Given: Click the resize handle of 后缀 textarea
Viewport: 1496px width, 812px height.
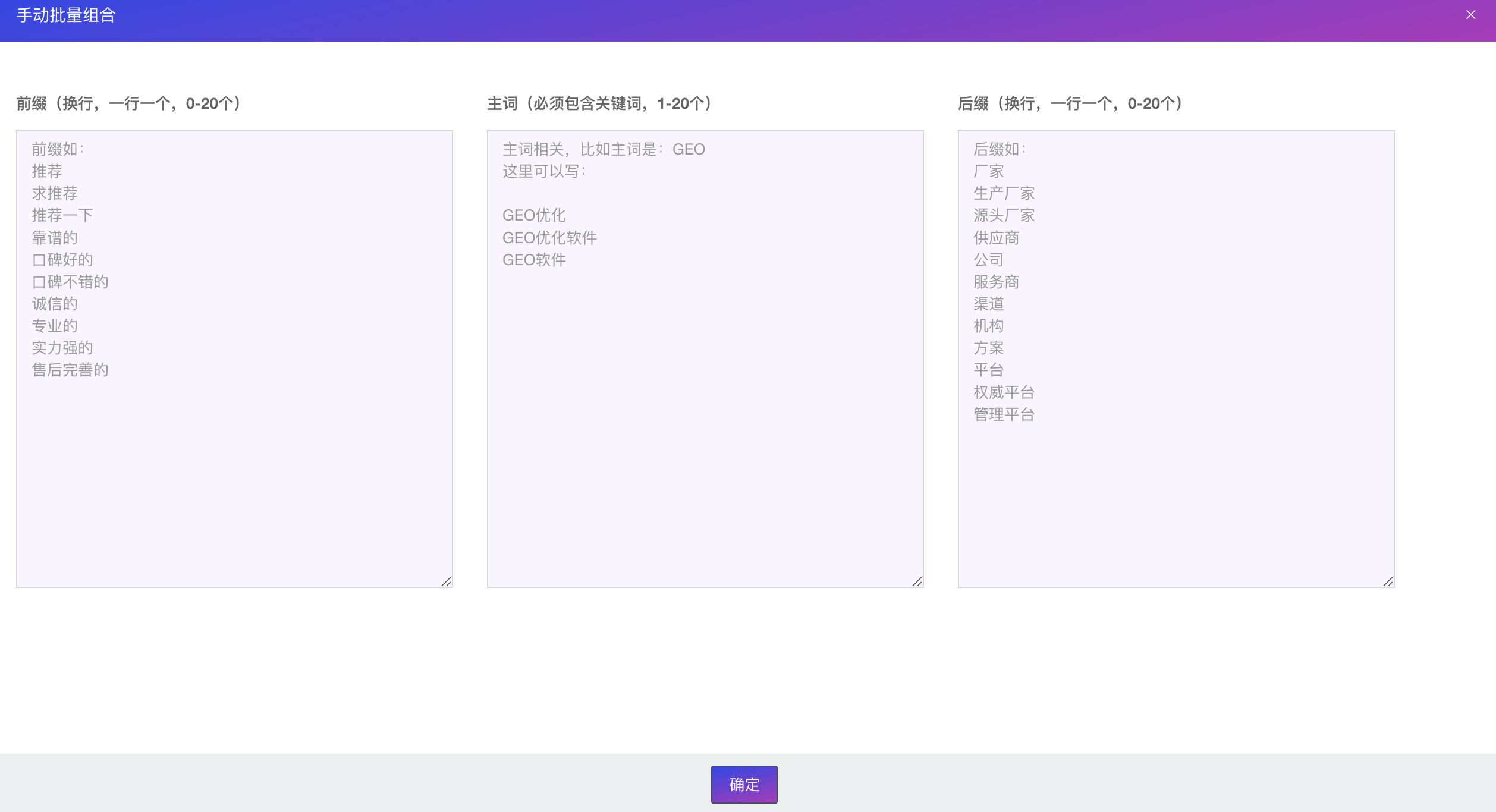Looking at the screenshot, I should tap(1388, 581).
